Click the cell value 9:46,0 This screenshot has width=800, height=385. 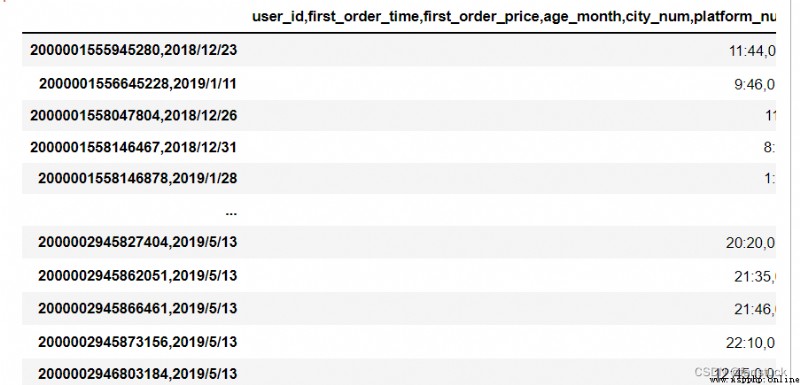[755, 84]
